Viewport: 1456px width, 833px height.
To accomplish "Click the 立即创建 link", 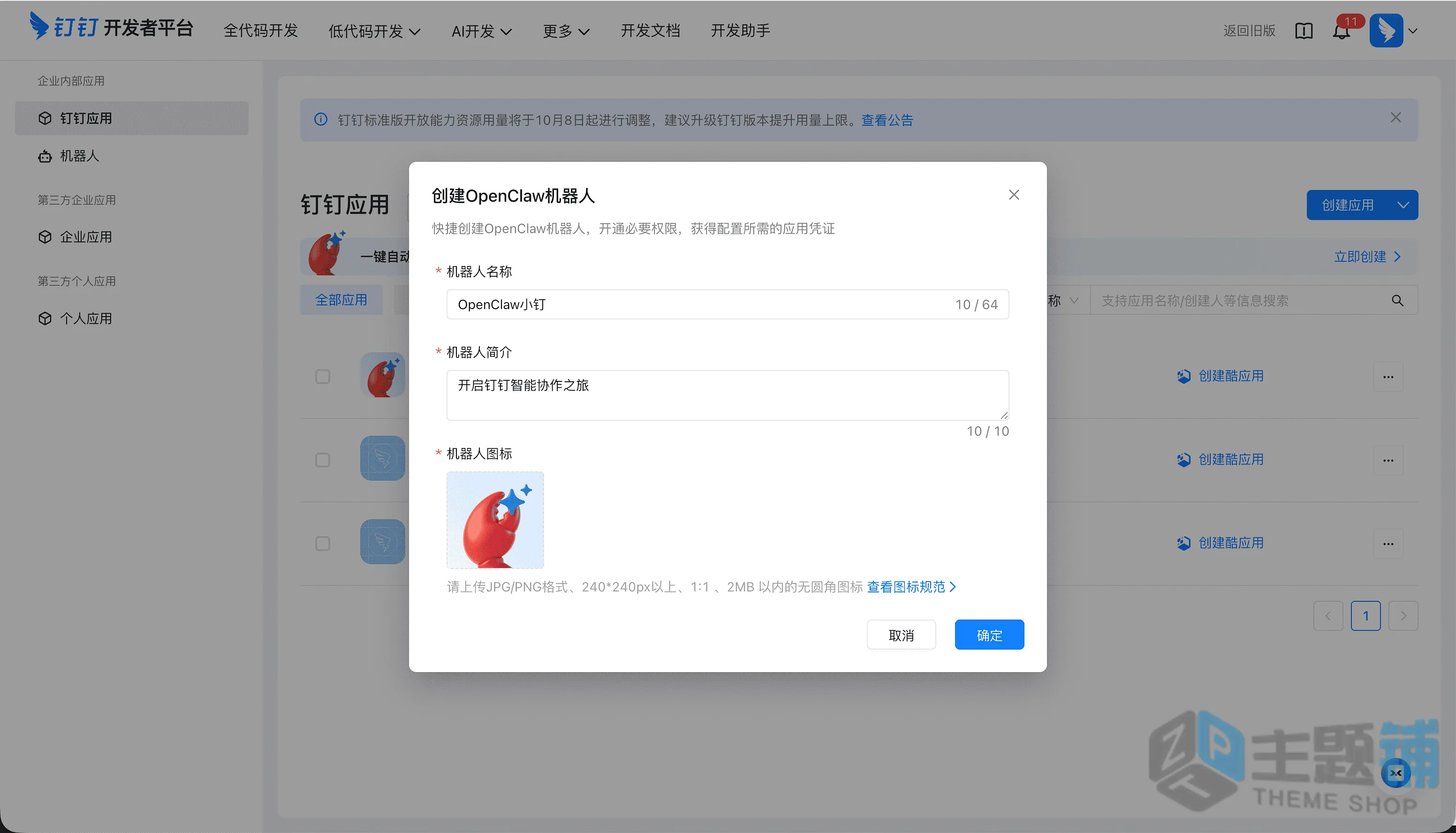I will 1367,256.
